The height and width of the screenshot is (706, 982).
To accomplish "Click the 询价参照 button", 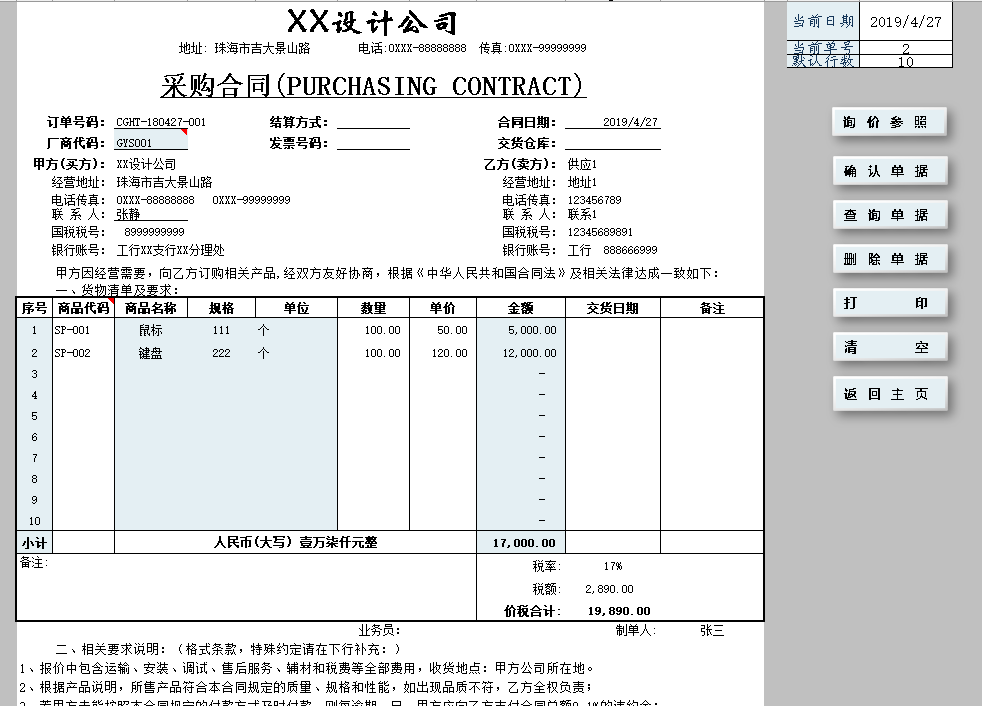I will (x=888, y=122).
